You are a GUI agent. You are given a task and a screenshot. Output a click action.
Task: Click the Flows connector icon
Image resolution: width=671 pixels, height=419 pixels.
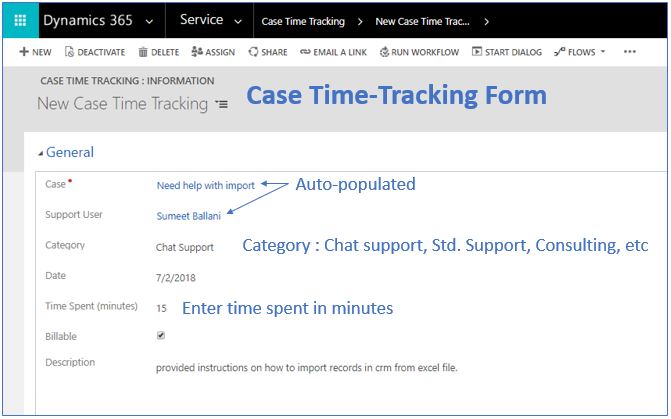(559, 52)
